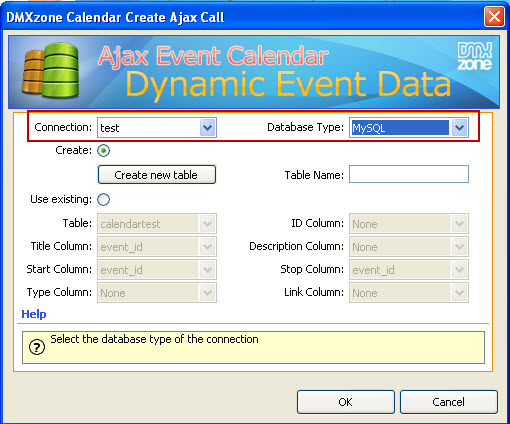
Task: Click into the Table Name field
Action: point(409,174)
